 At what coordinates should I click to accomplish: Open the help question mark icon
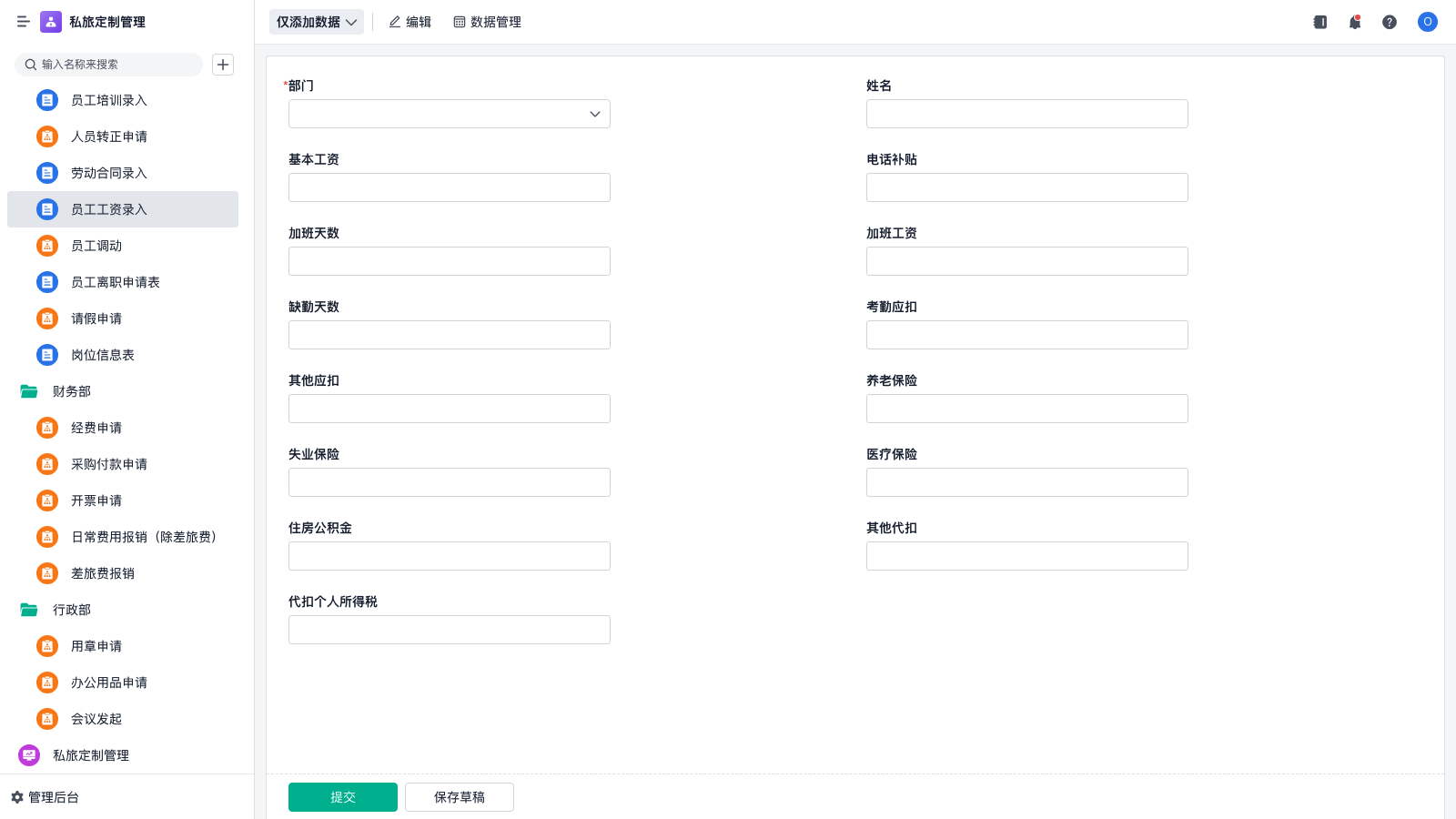coord(1390,22)
